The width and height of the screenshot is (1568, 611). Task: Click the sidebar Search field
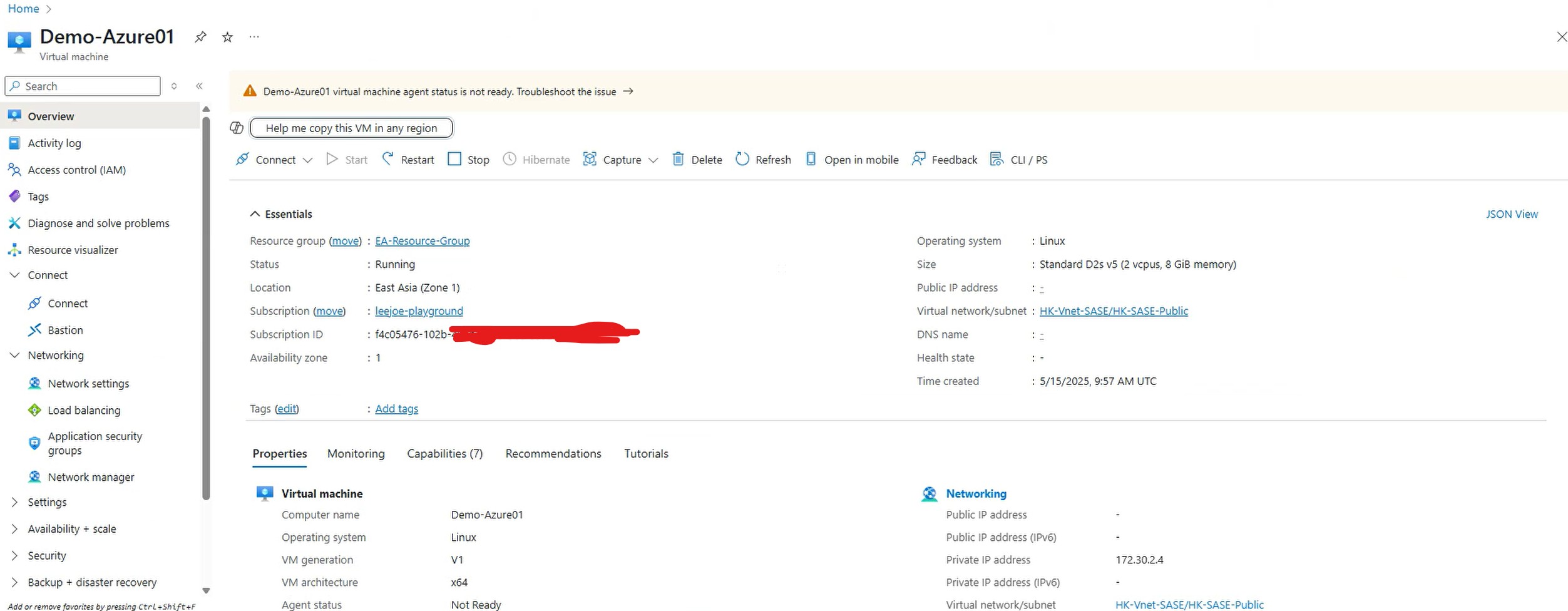pyautogui.click(x=83, y=86)
